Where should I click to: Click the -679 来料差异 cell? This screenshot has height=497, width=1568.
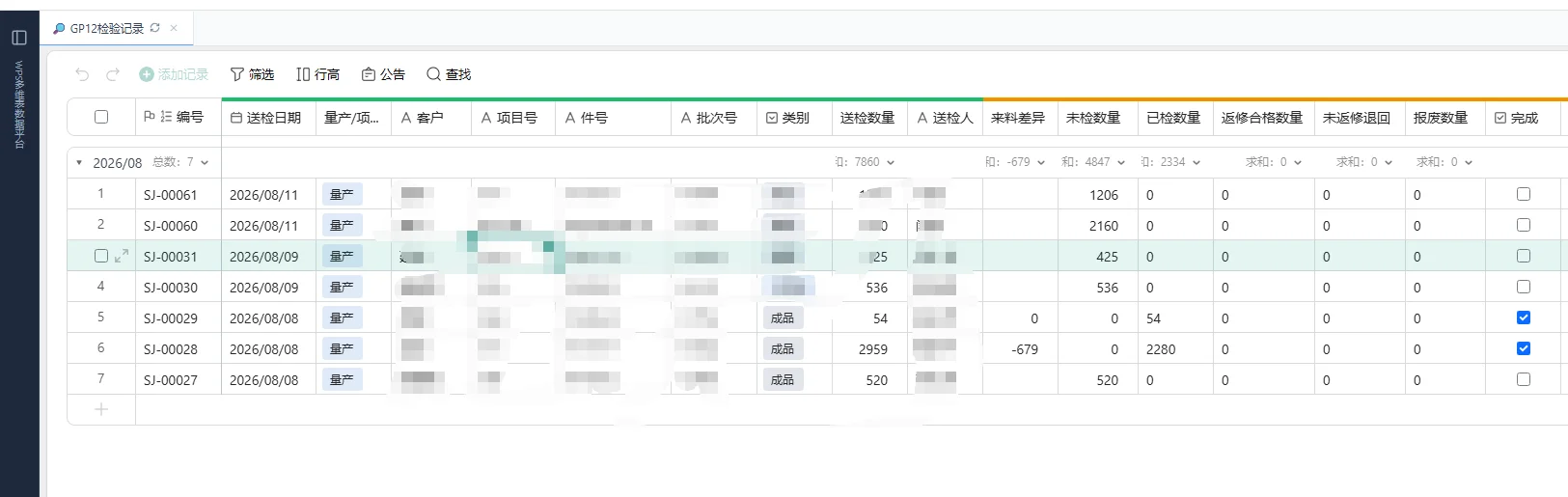tap(1021, 348)
